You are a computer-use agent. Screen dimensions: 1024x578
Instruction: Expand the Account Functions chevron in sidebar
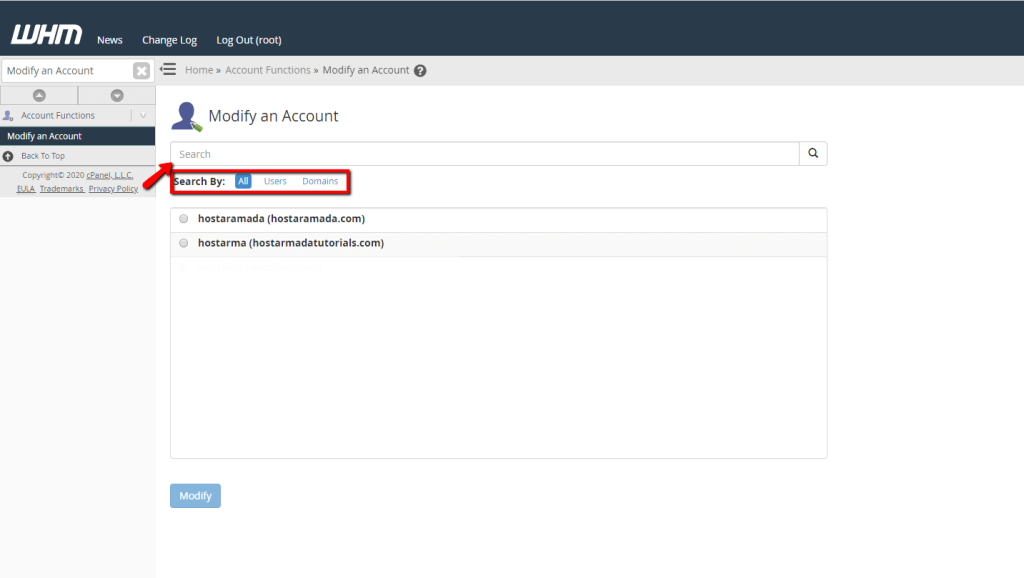142,114
